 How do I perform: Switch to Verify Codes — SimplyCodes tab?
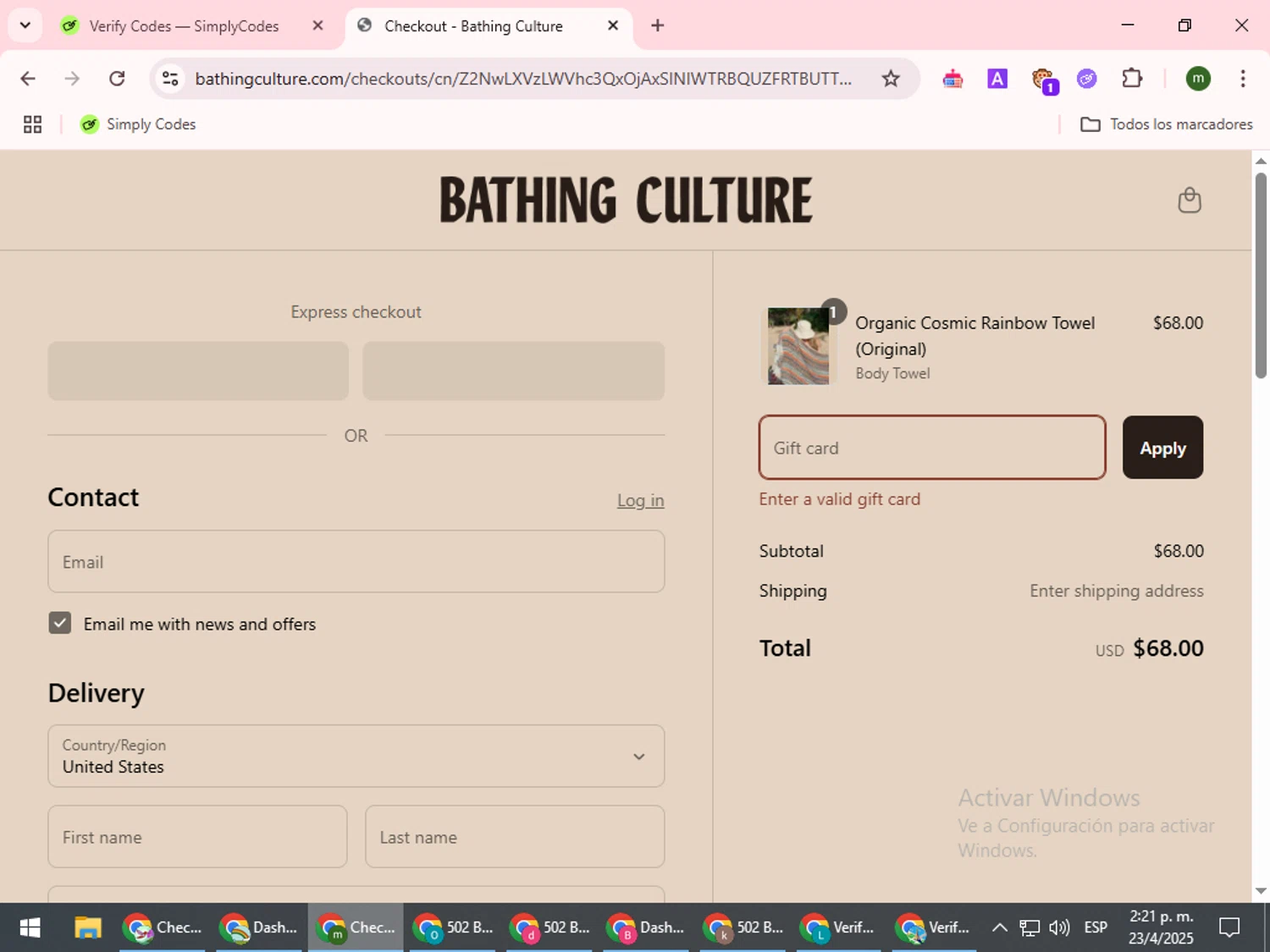click(x=183, y=26)
